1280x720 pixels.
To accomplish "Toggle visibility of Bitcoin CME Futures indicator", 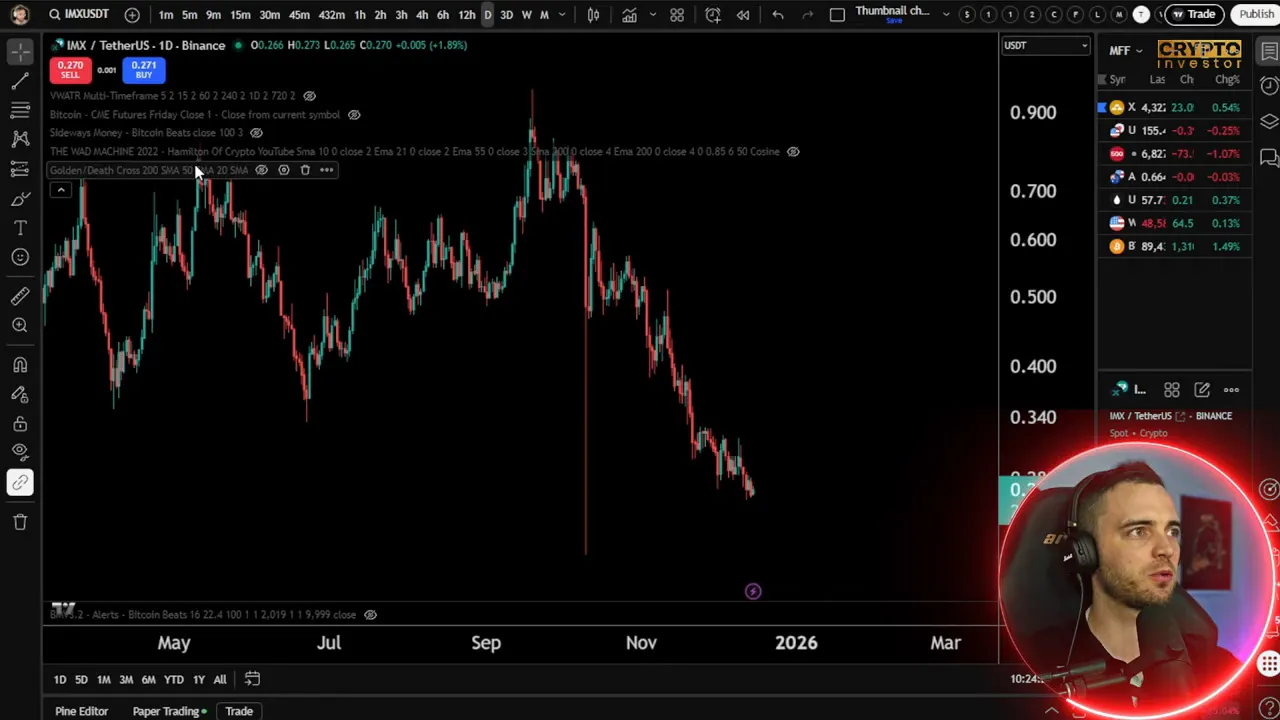I will pos(354,115).
